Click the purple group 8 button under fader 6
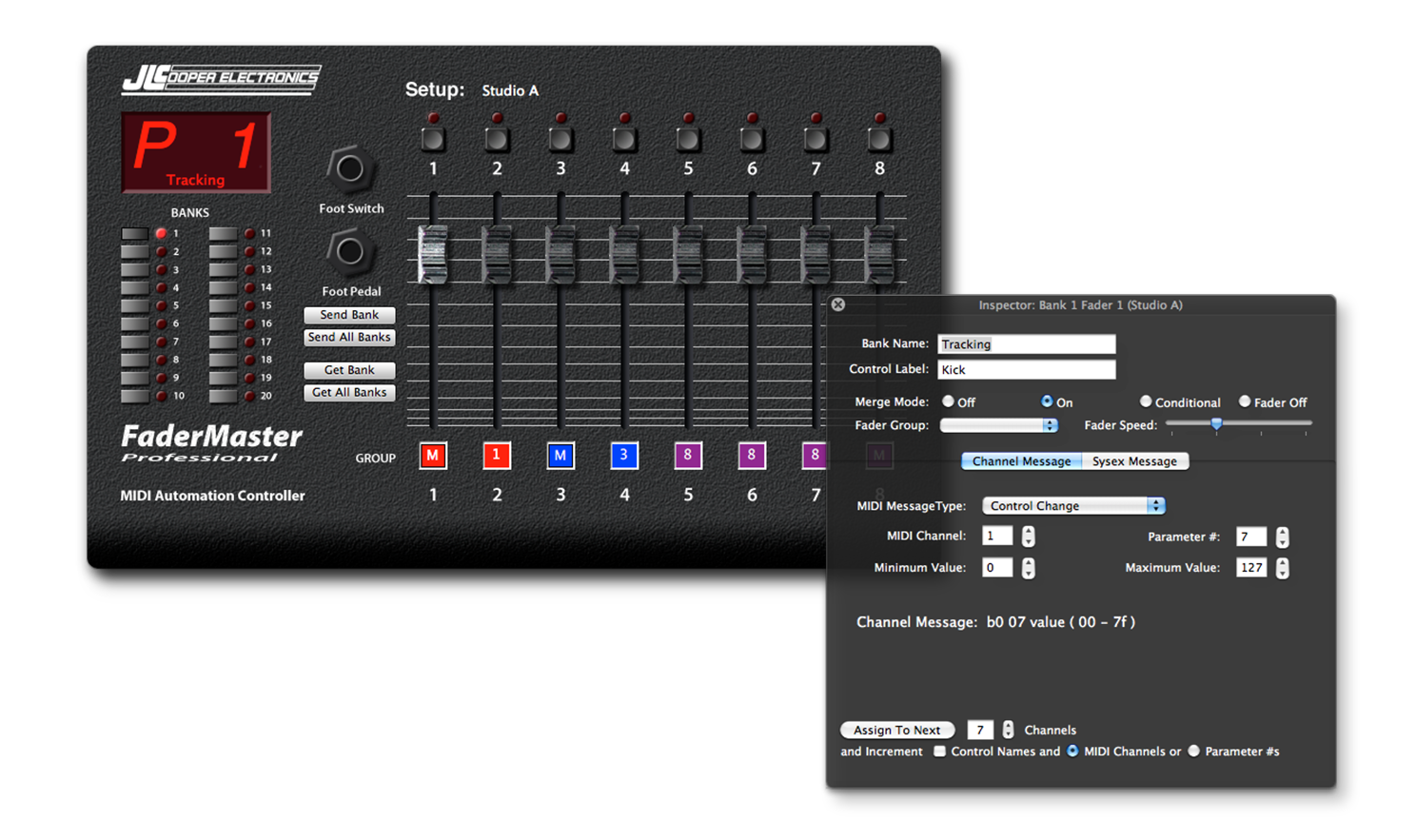The height and width of the screenshot is (840, 1416). 752,456
